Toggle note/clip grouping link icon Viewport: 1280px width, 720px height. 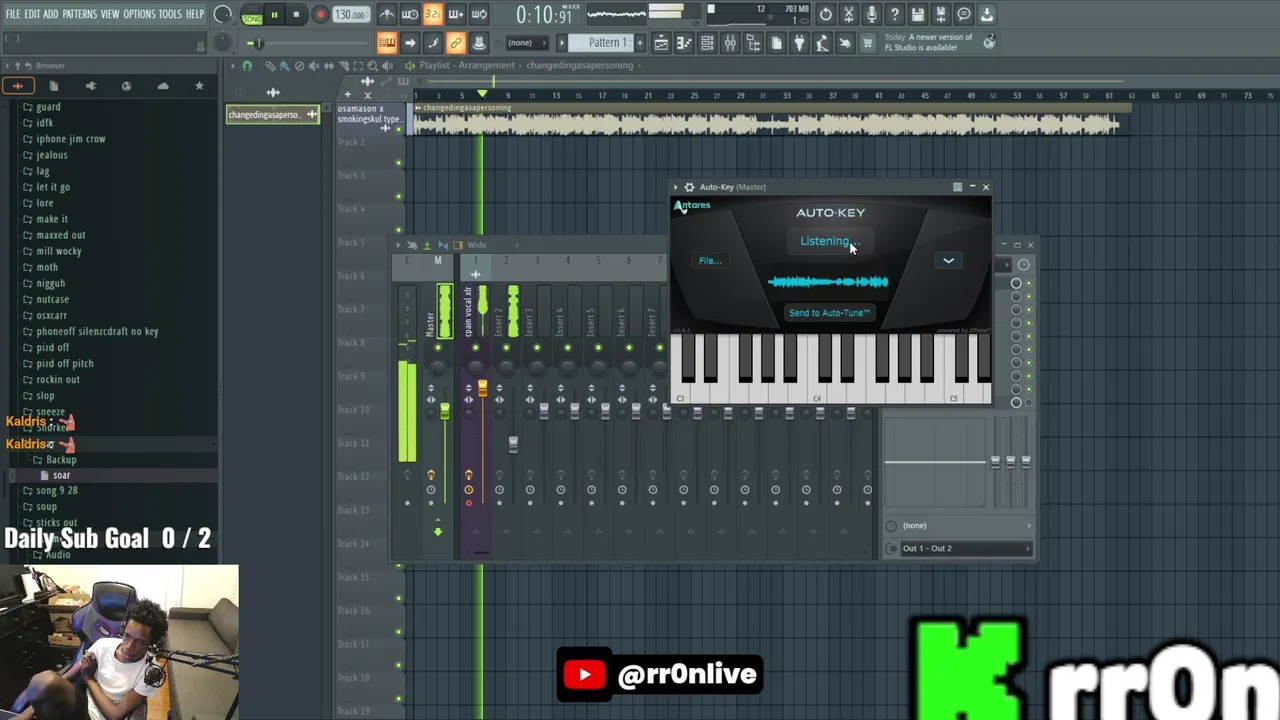point(456,43)
